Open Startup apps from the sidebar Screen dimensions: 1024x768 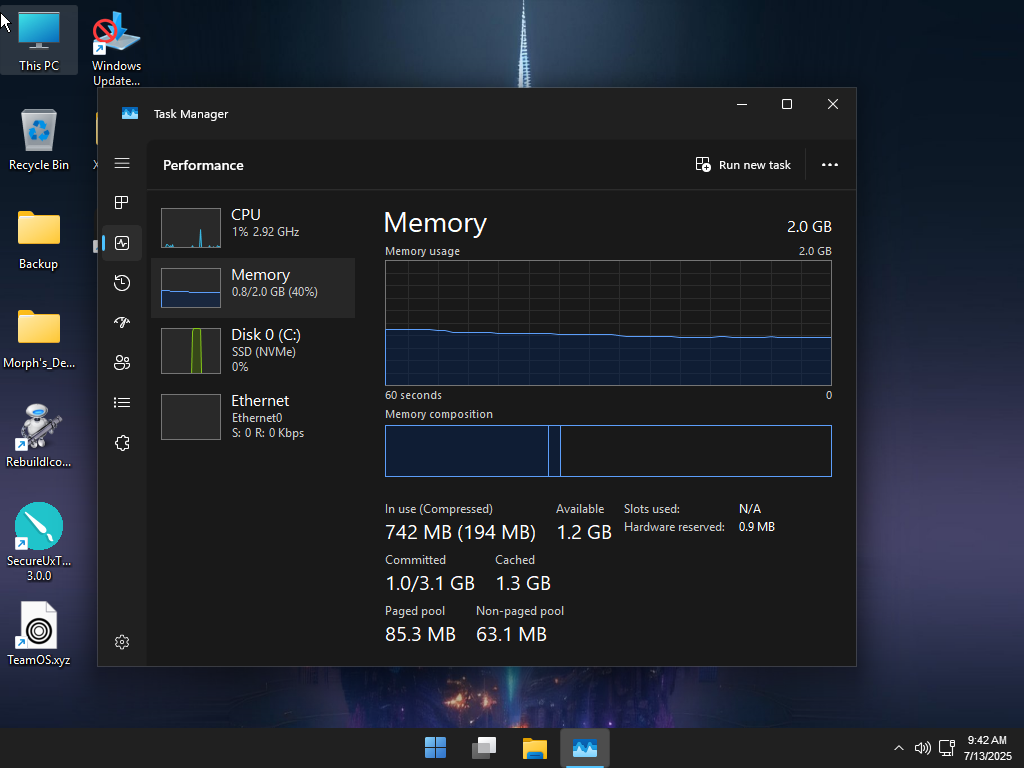coord(121,323)
